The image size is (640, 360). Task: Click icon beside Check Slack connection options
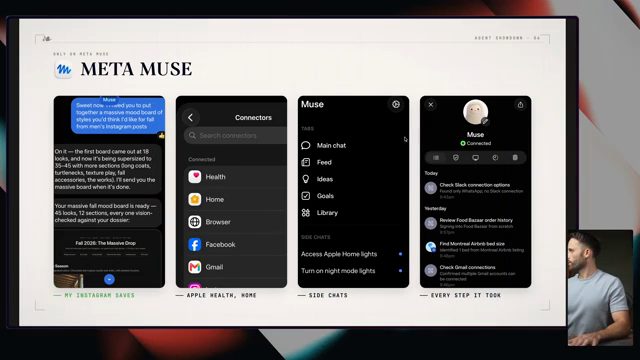pyautogui.click(x=431, y=188)
